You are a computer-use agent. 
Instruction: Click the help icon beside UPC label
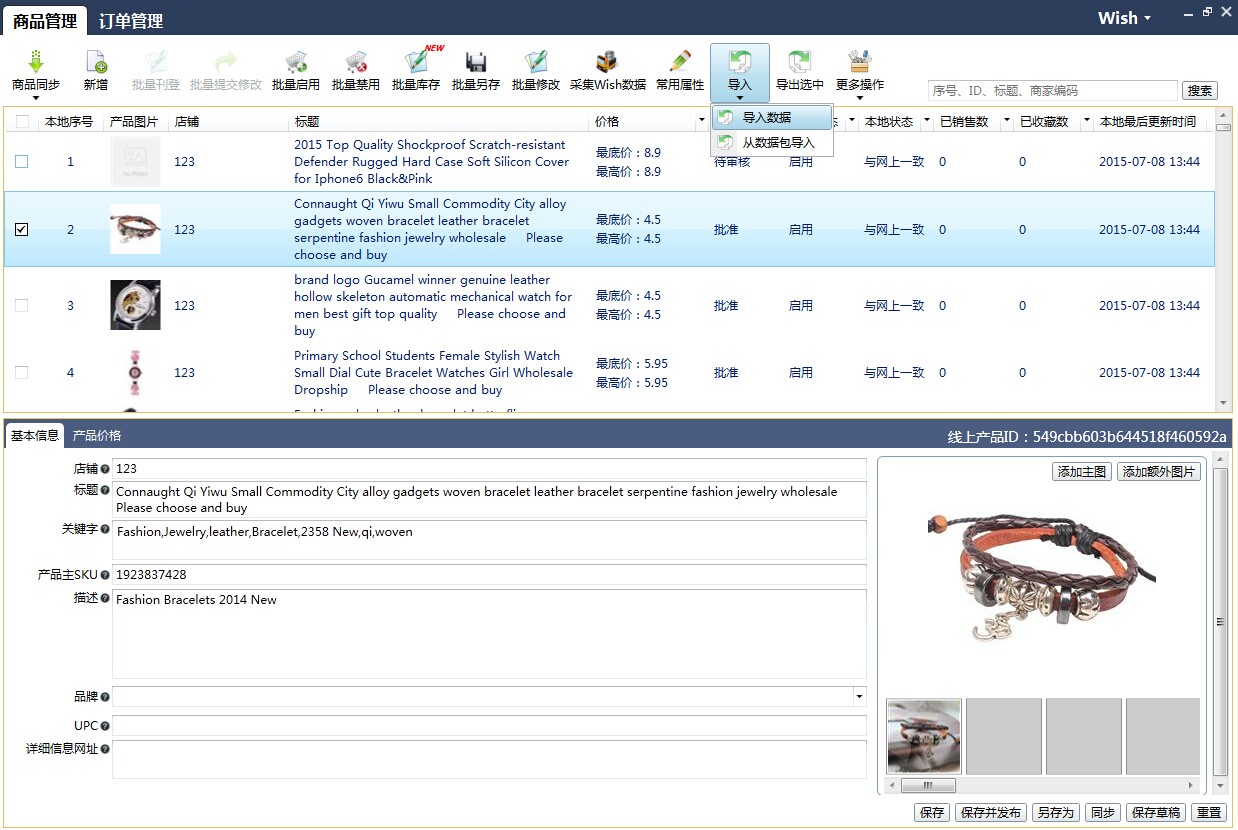(x=105, y=726)
